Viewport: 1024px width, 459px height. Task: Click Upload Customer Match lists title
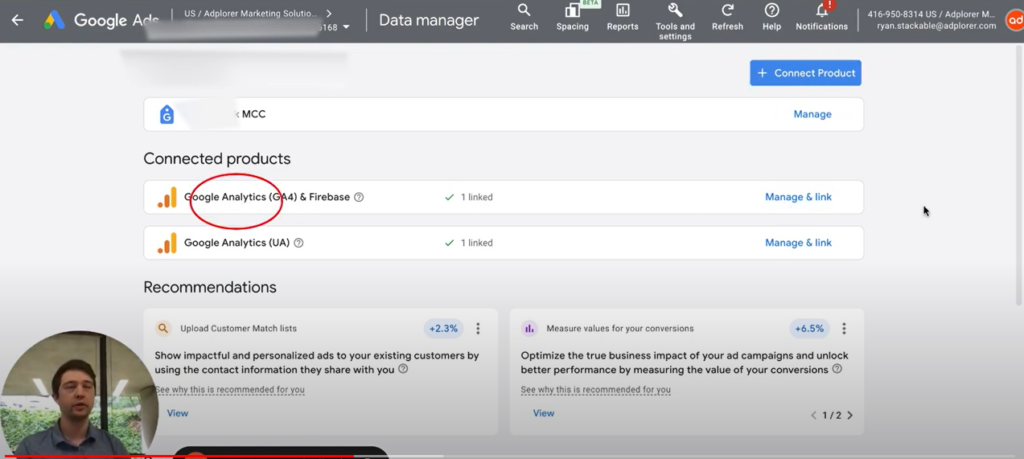[x=238, y=328]
